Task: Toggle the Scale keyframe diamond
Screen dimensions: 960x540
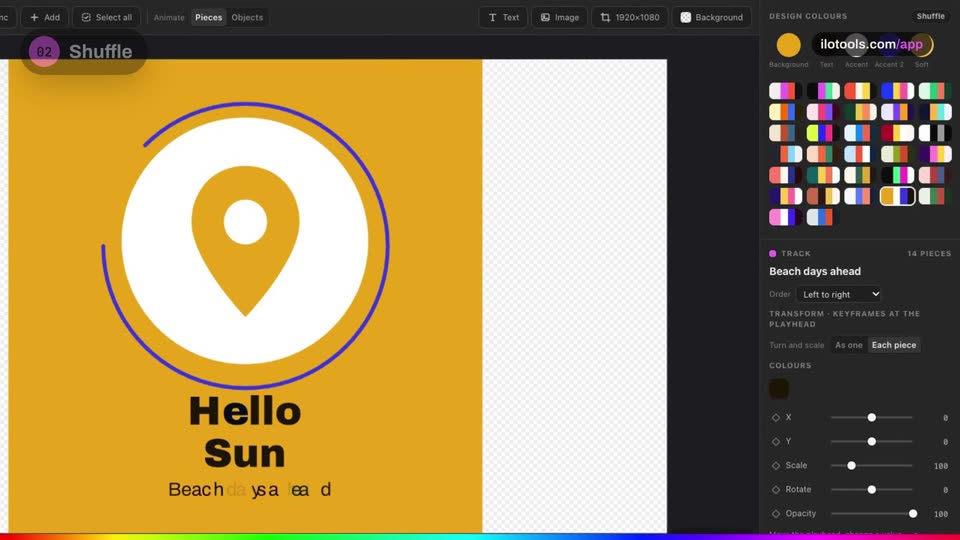Action: point(776,466)
